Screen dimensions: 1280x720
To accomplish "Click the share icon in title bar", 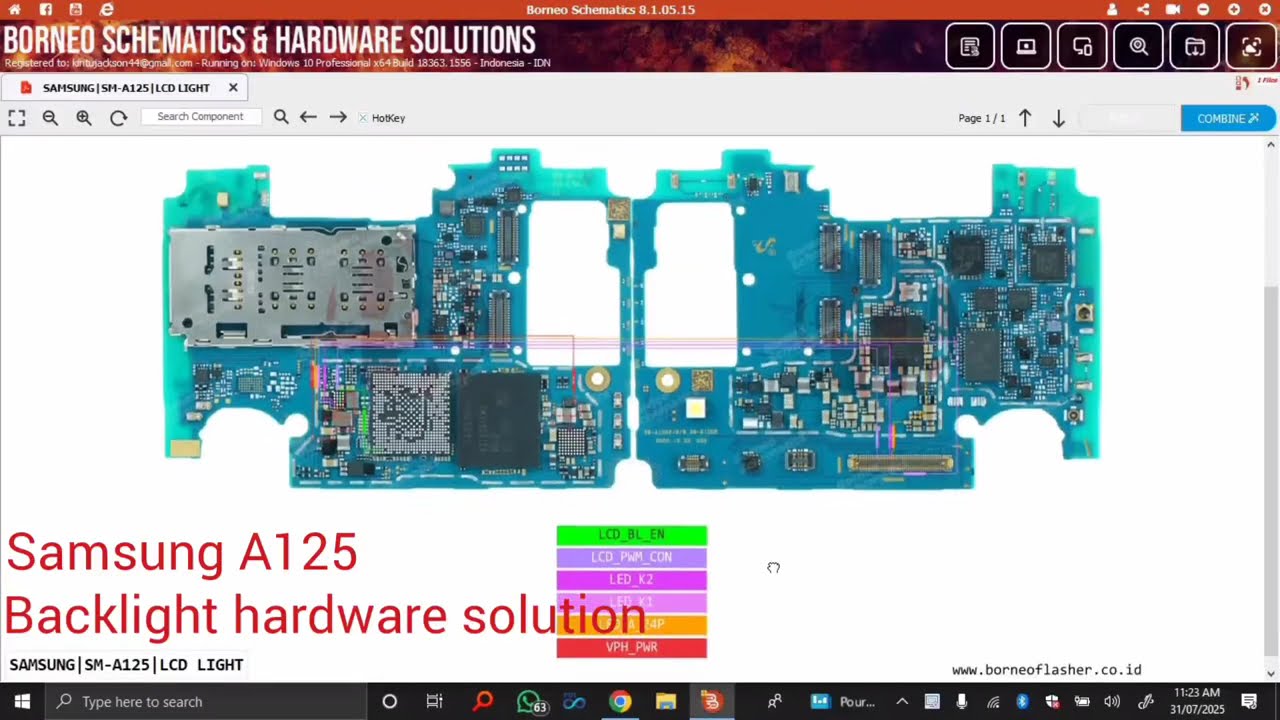I will (x=1143, y=9).
